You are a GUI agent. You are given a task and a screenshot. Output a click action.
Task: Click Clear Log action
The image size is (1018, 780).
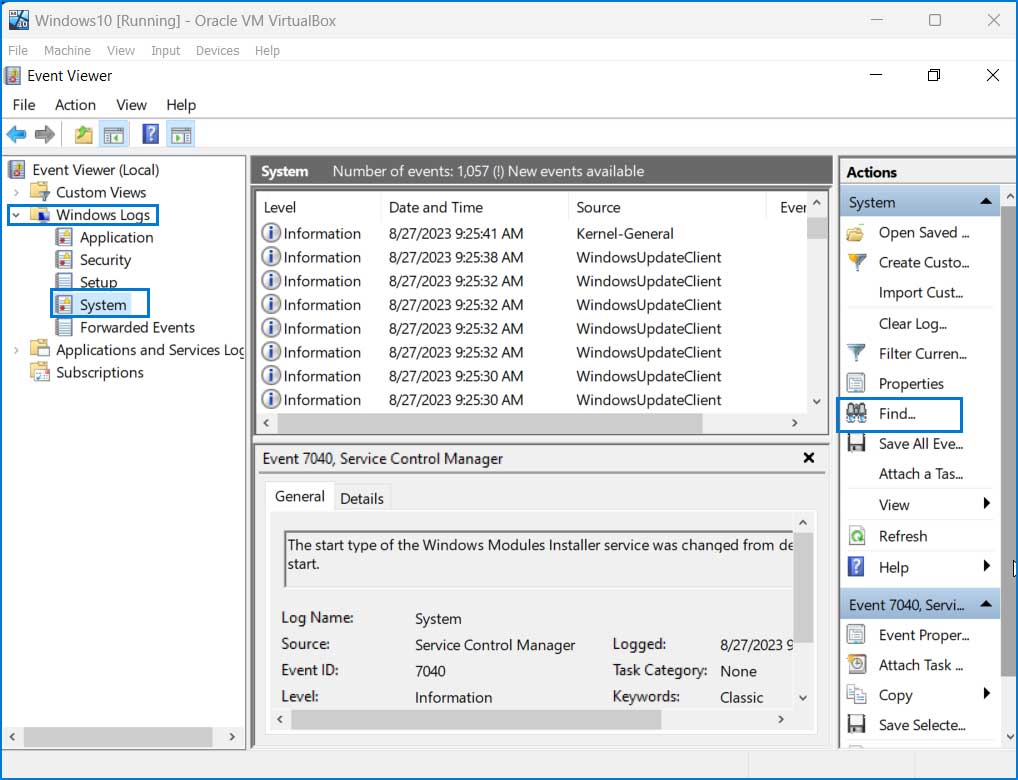point(913,323)
